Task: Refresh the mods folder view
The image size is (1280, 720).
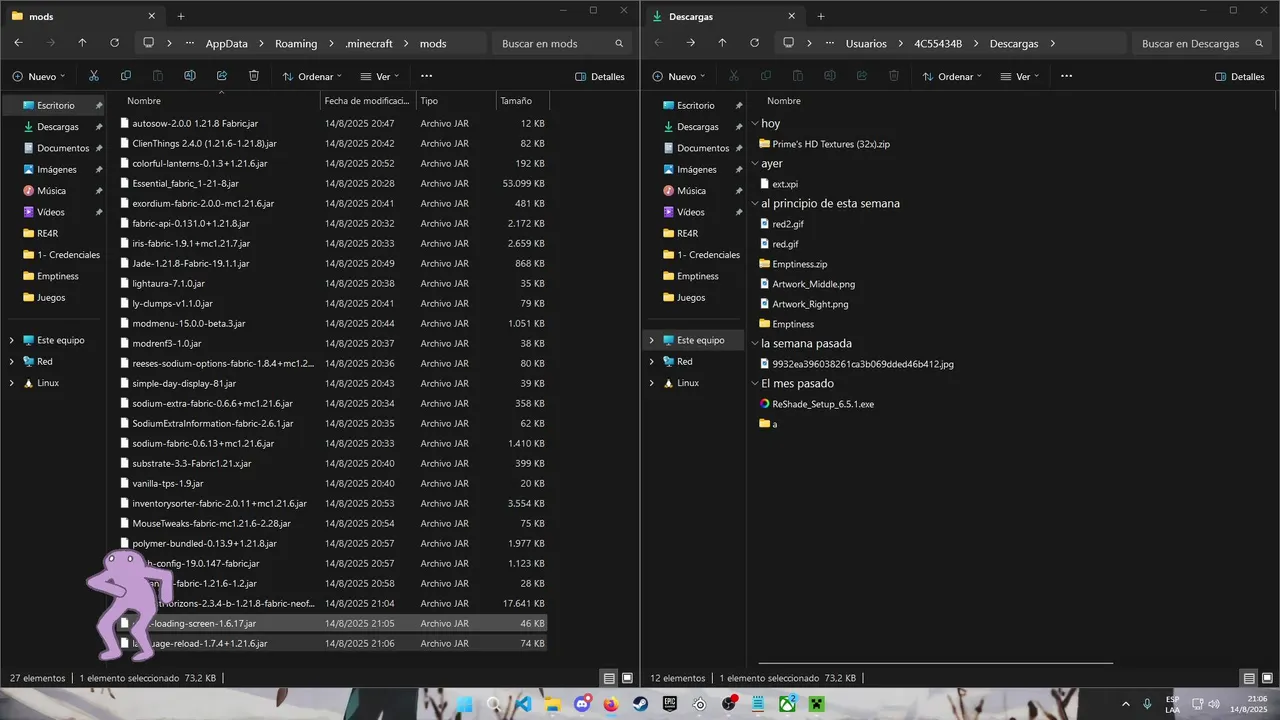Action: click(114, 43)
